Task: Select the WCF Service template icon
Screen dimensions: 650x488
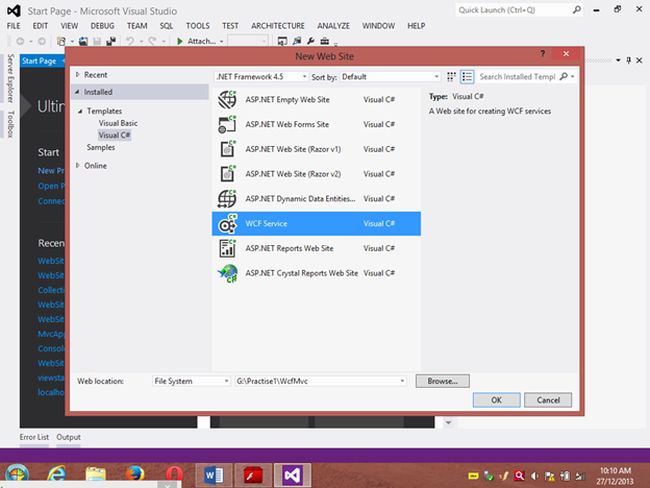Action: tap(227, 224)
